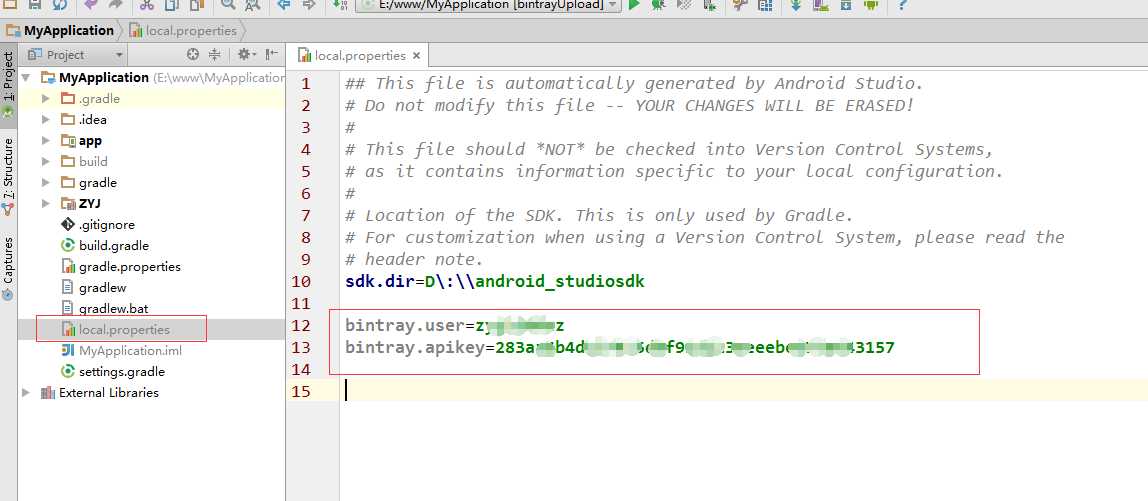Open the Captures side tool window
This screenshot has height=501, width=1148.
click(8, 267)
